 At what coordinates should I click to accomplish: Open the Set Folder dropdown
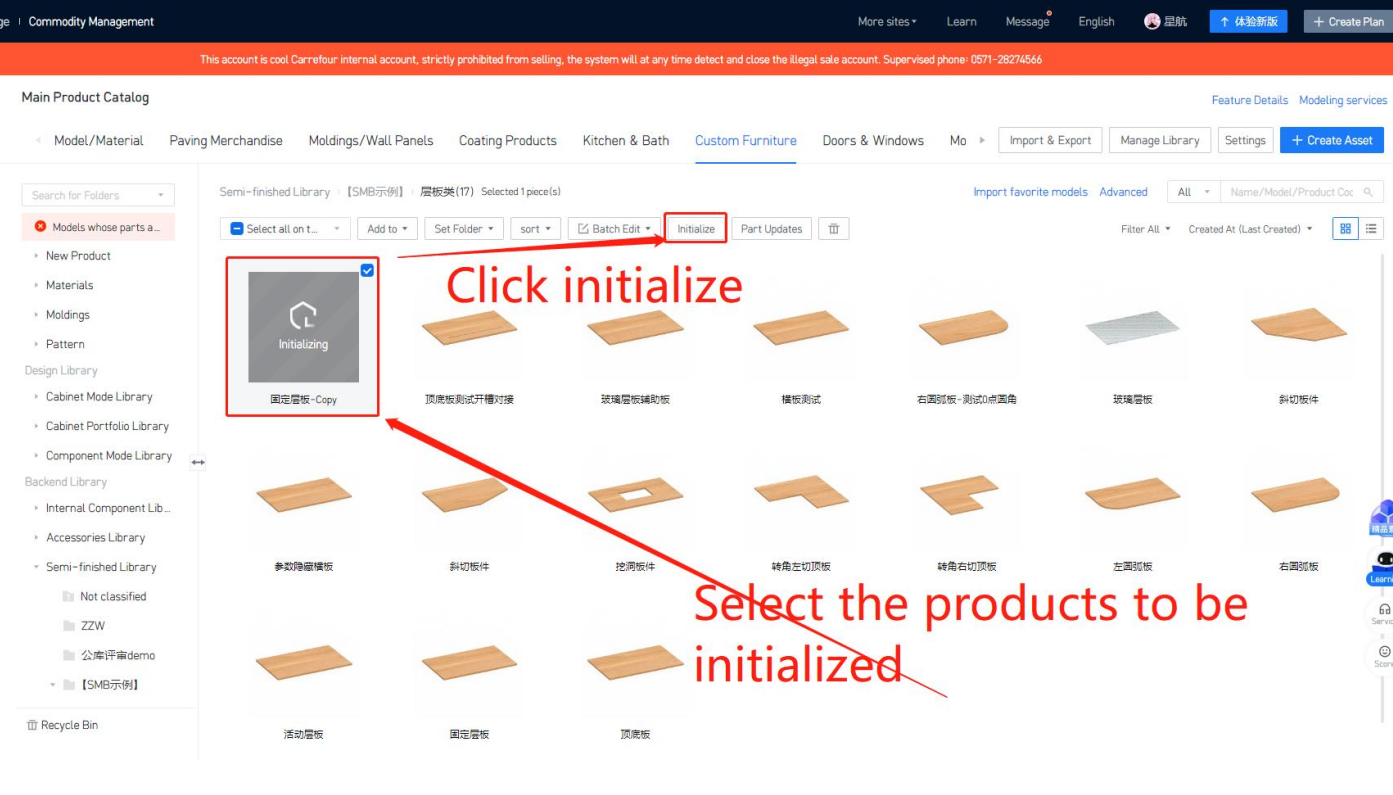click(464, 229)
